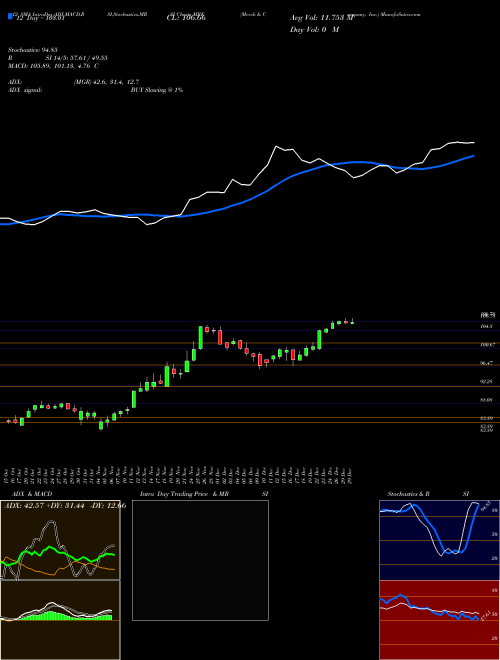Click the 88.08 price axis label
Image resolution: width=500 pixels, height=660 pixels.
(x=487, y=400)
